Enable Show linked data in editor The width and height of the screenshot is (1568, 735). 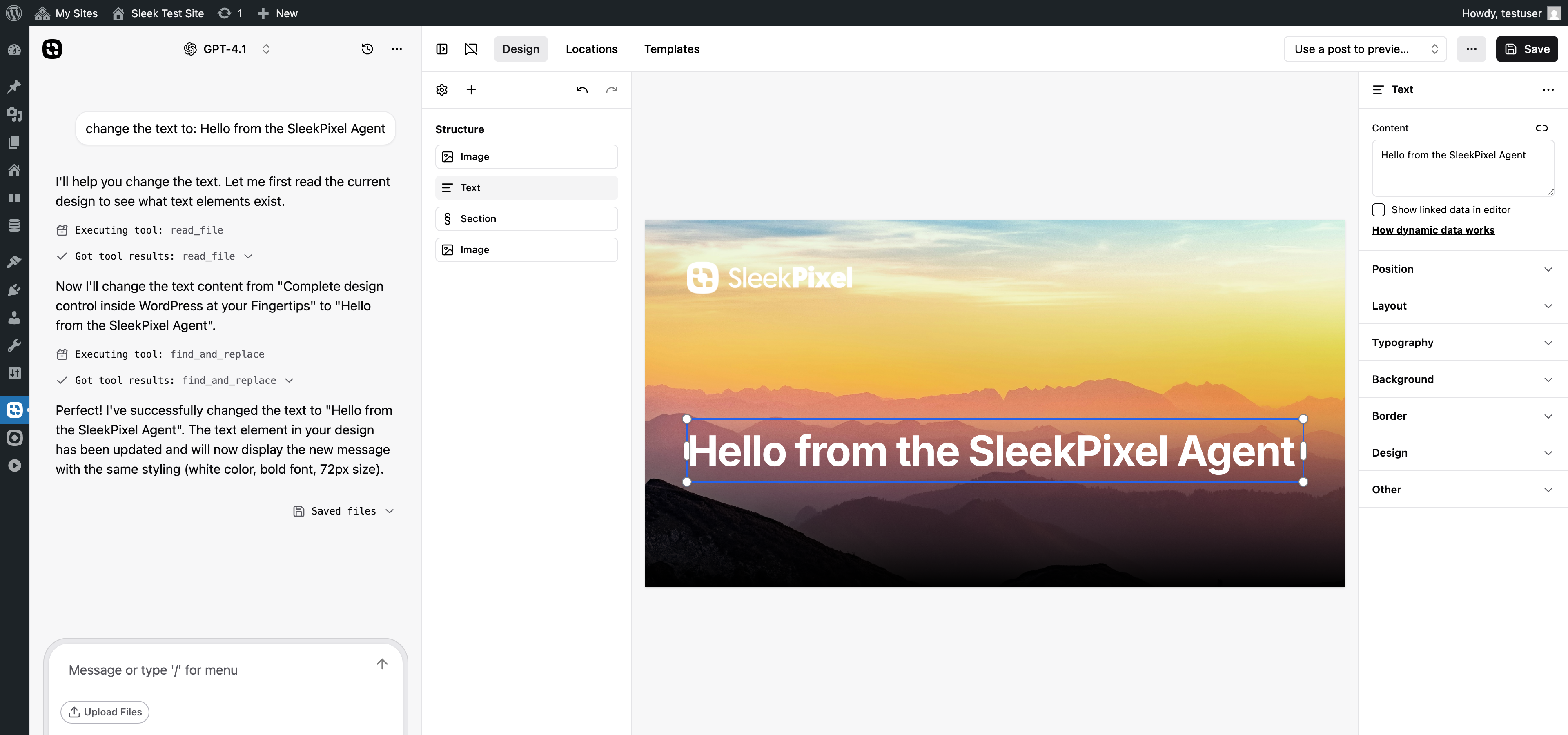point(1379,209)
